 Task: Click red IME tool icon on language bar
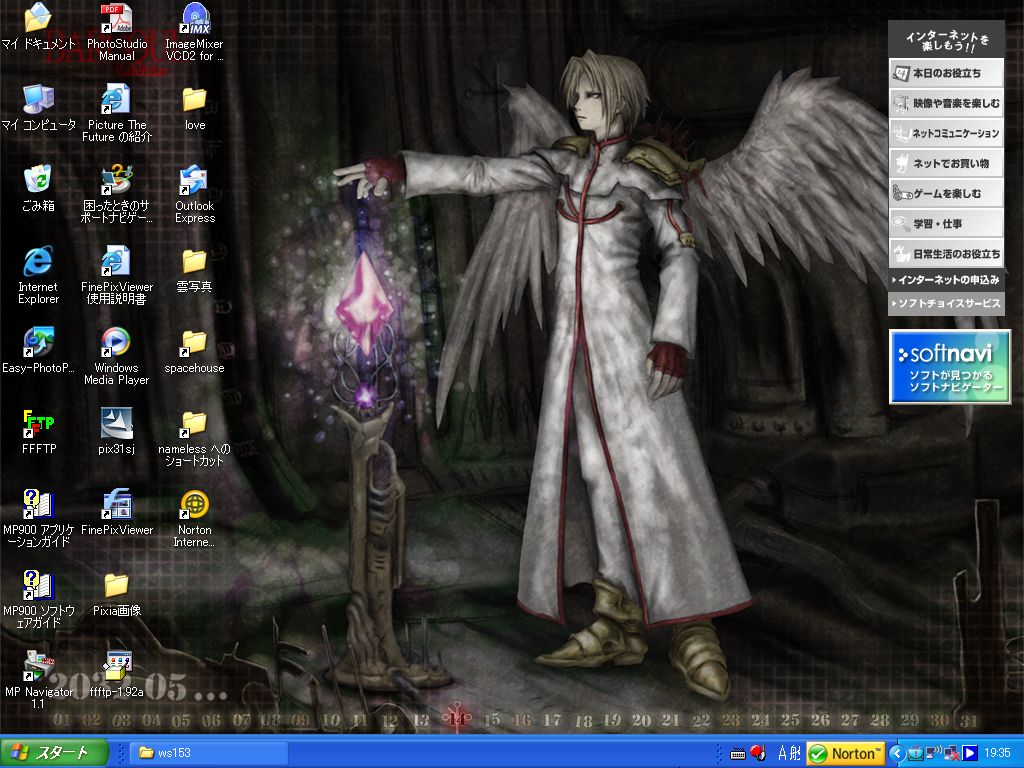tap(758, 753)
